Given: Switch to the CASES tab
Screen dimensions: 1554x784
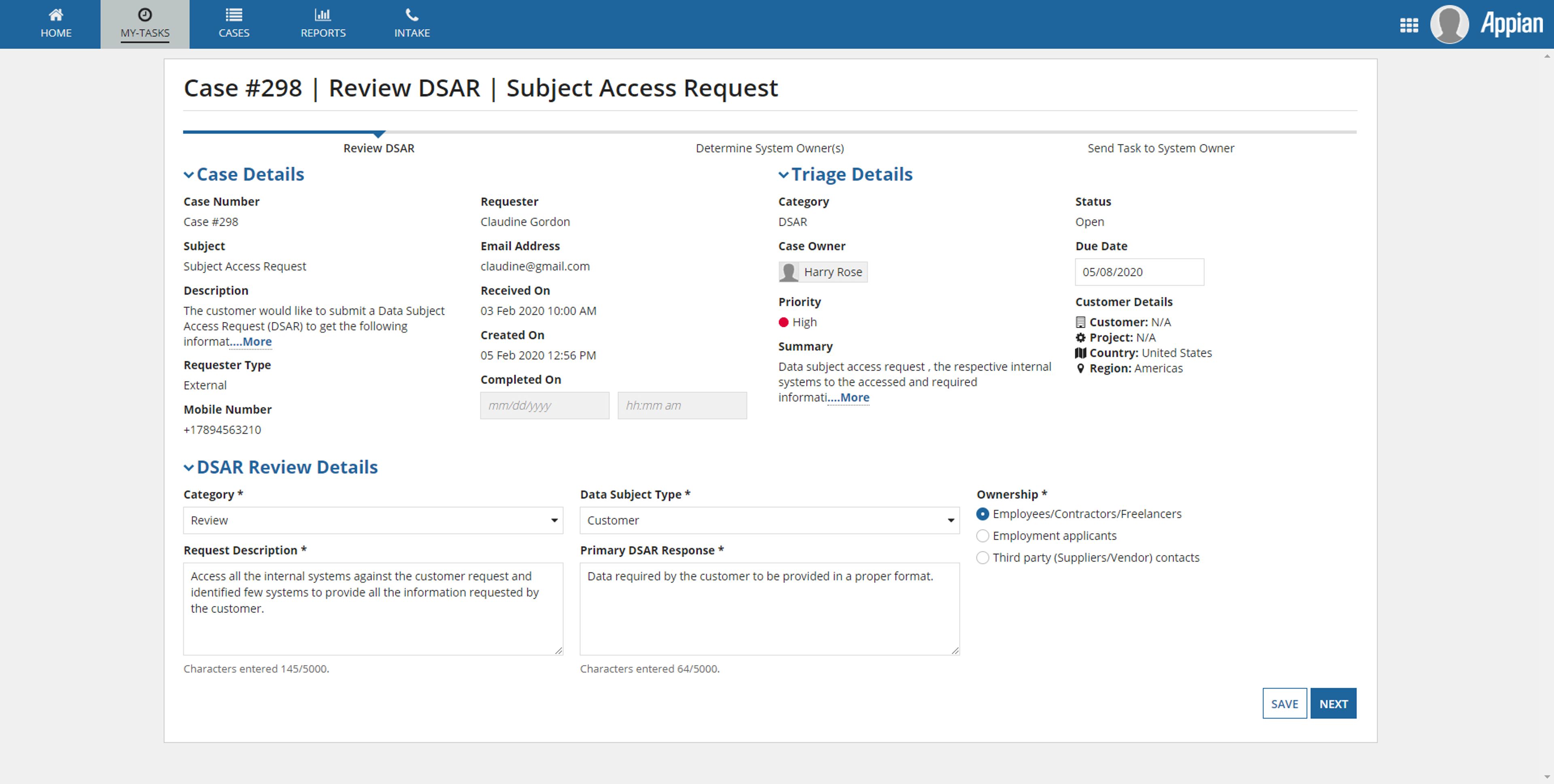Looking at the screenshot, I should coord(234,24).
